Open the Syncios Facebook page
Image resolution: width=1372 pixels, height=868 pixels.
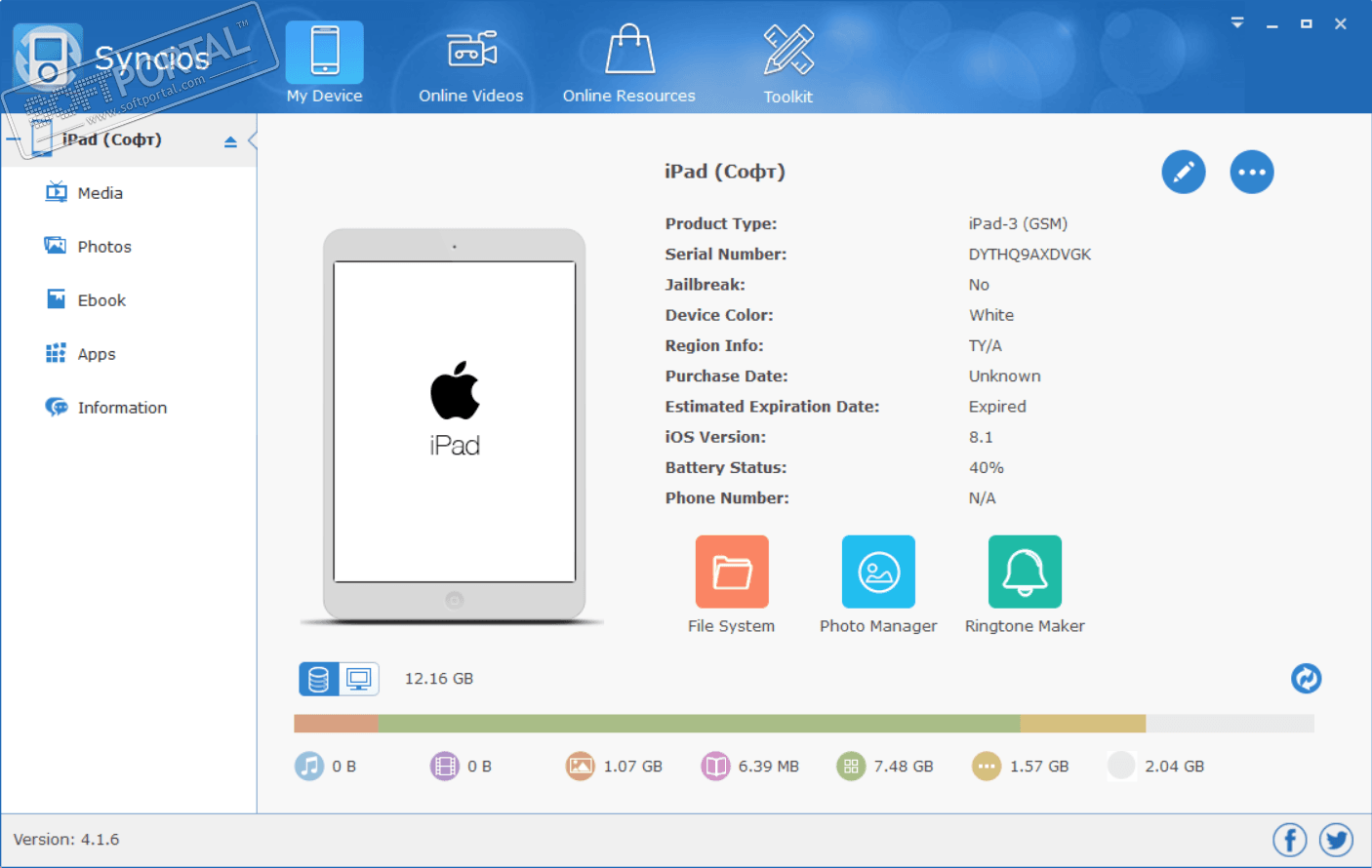coord(1290,840)
